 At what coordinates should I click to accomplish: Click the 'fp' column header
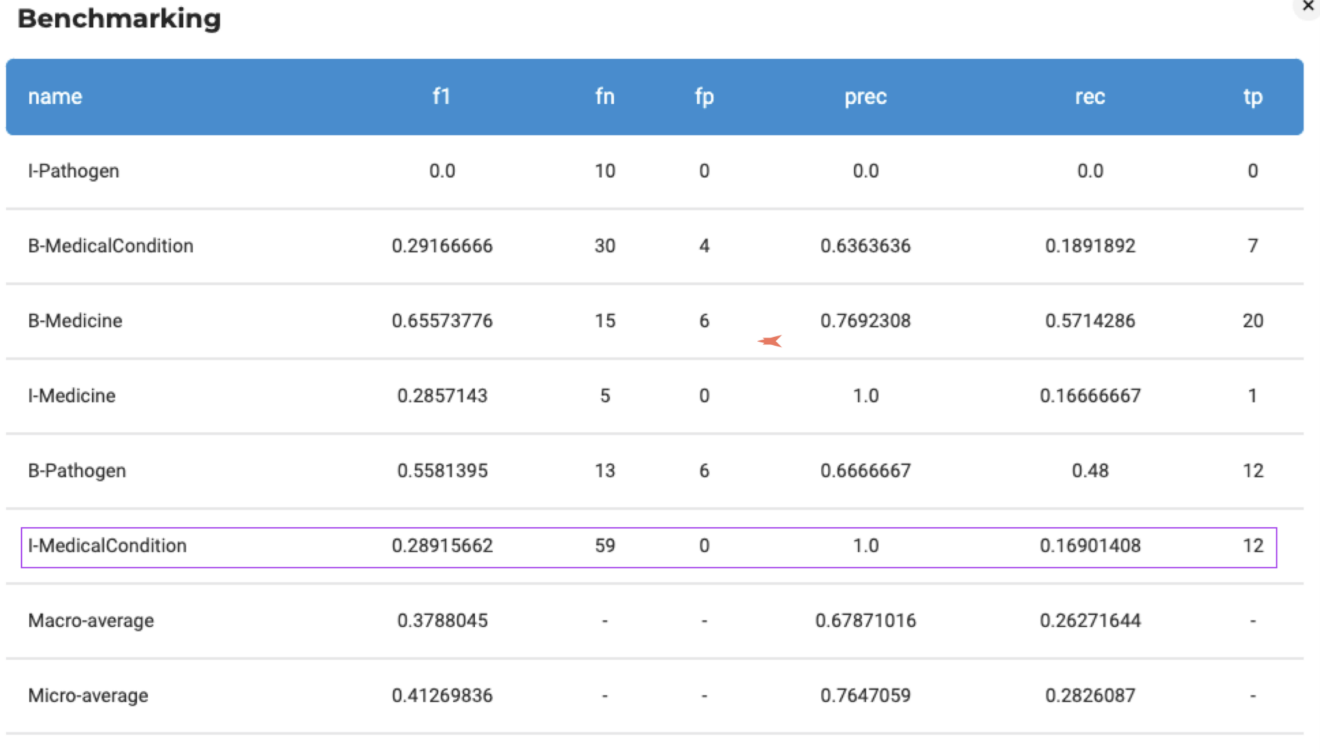click(704, 97)
